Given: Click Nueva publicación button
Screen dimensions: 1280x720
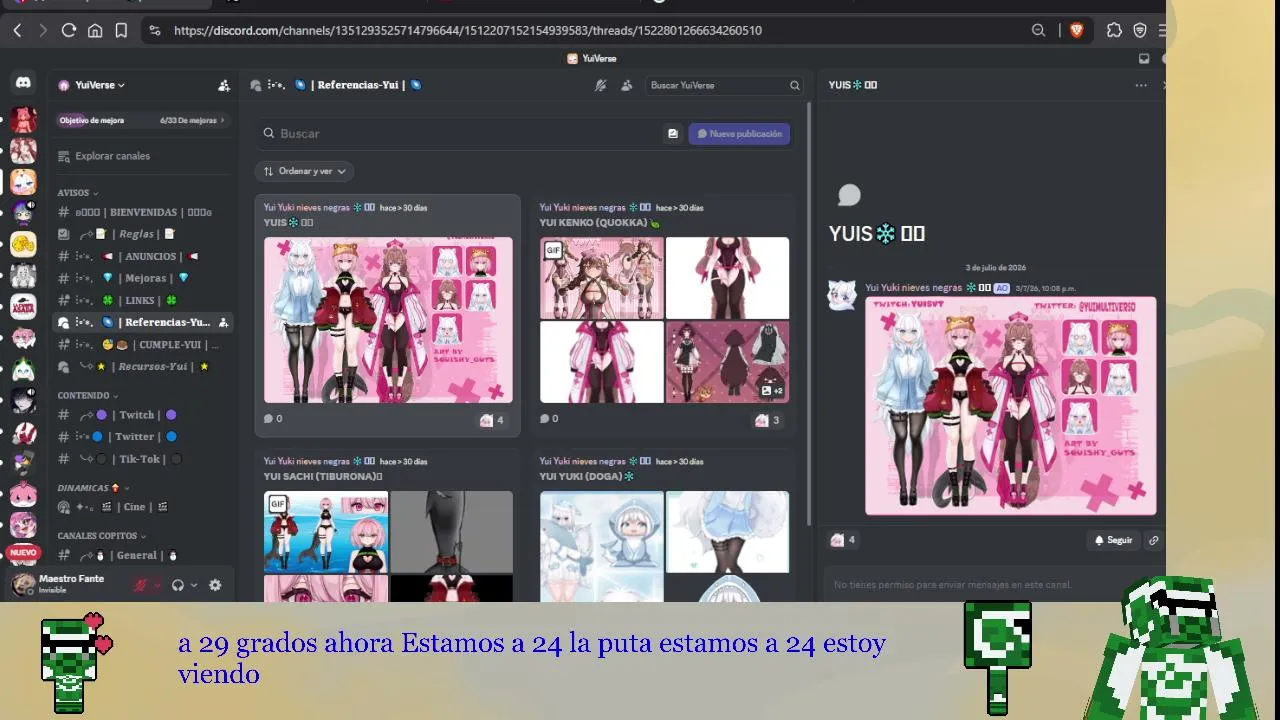Looking at the screenshot, I should click(740, 133).
